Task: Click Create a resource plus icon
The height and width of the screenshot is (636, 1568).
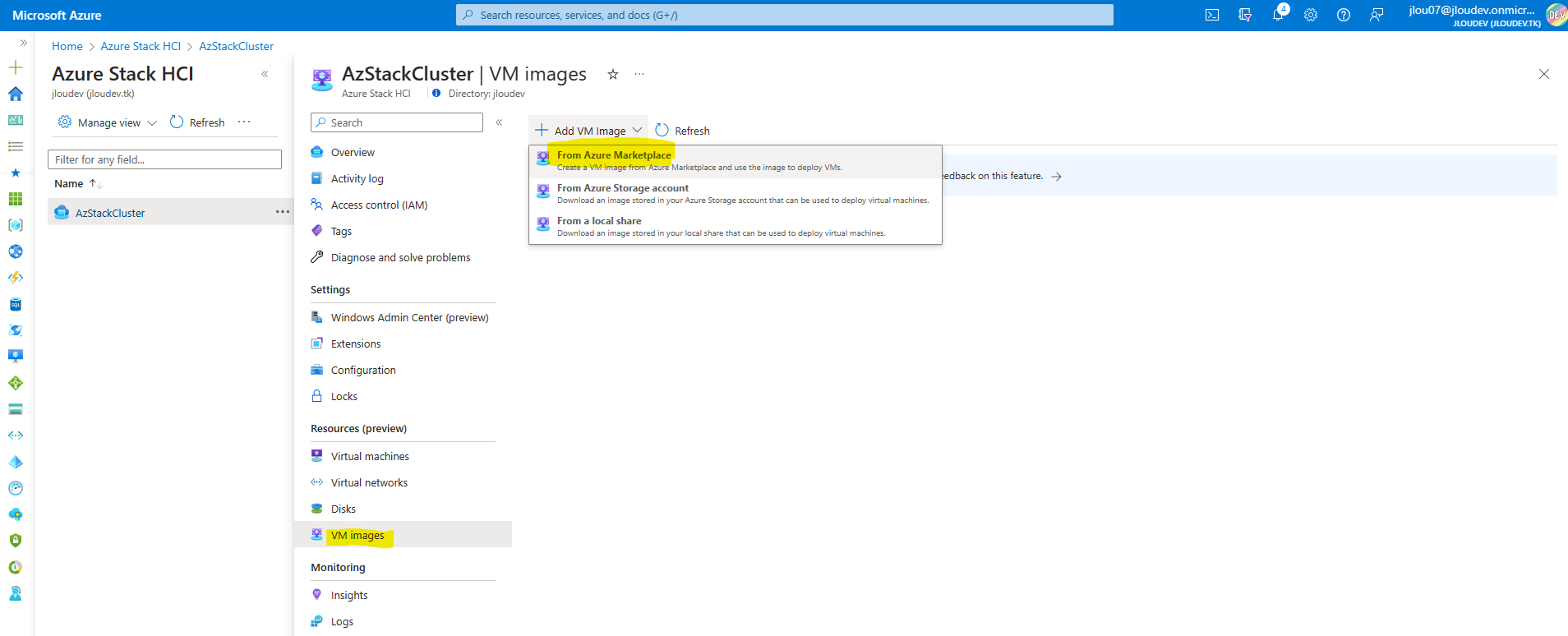Action: click(16, 67)
